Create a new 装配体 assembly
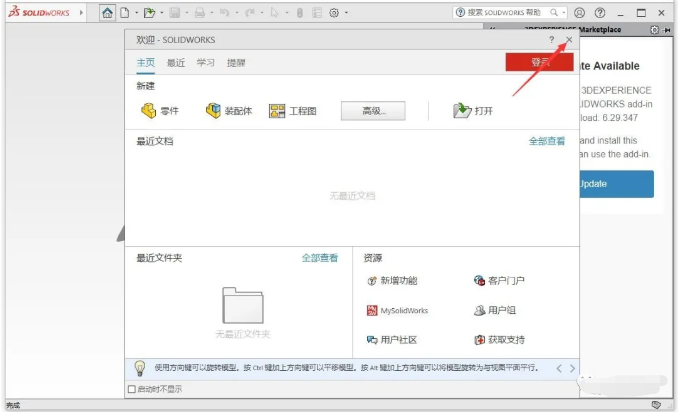Screen dimensions: 692x412 [229, 110]
